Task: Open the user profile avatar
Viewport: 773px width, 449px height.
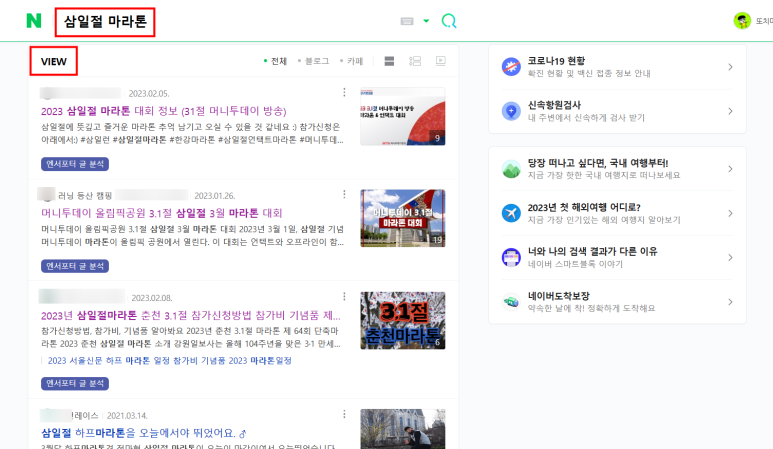Action: pyautogui.click(x=742, y=21)
